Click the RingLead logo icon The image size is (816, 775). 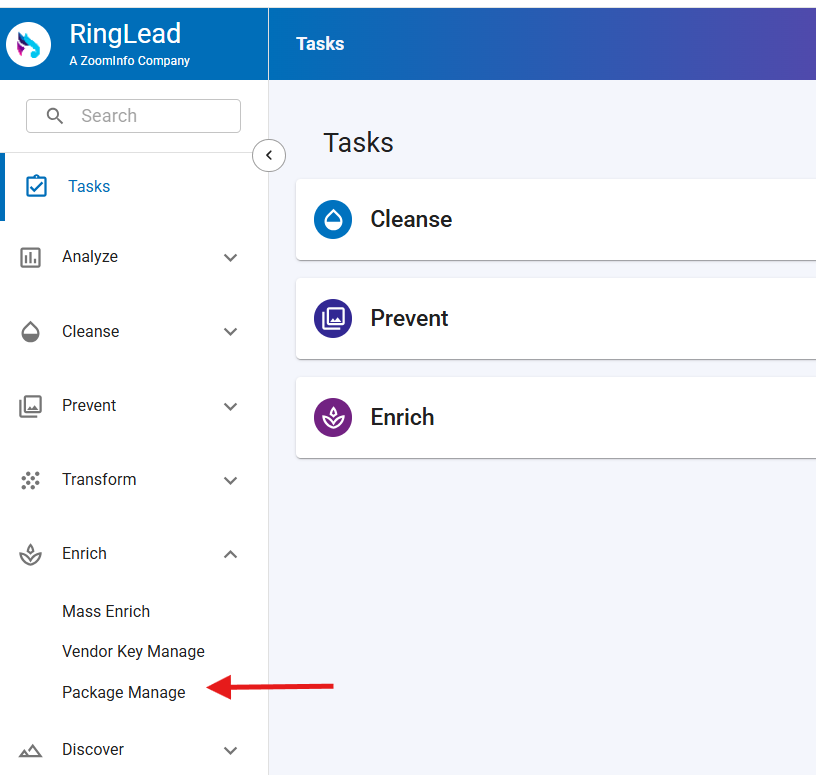pos(27,44)
